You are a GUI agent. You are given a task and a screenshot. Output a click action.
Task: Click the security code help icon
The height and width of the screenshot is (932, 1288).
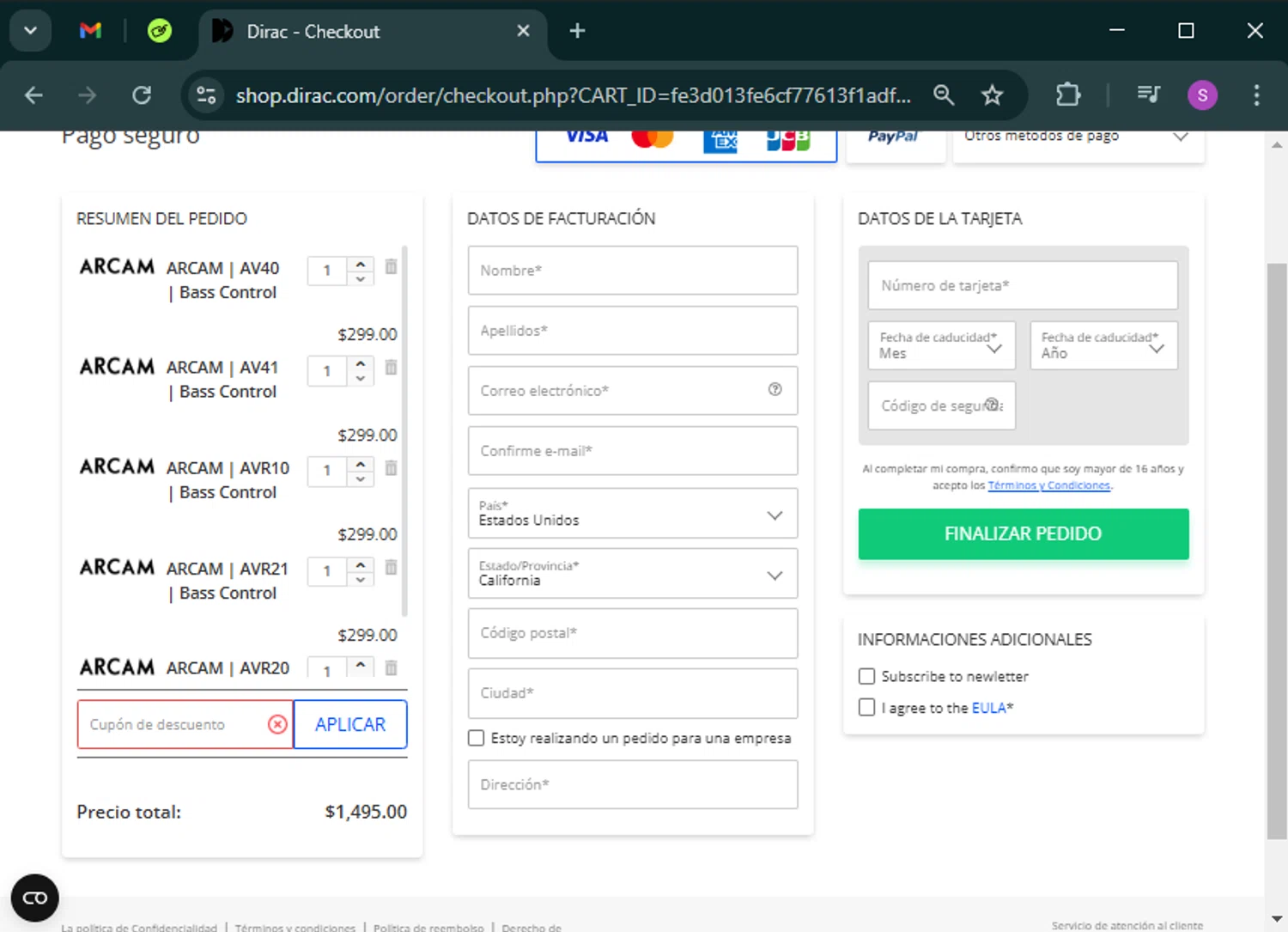click(992, 405)
